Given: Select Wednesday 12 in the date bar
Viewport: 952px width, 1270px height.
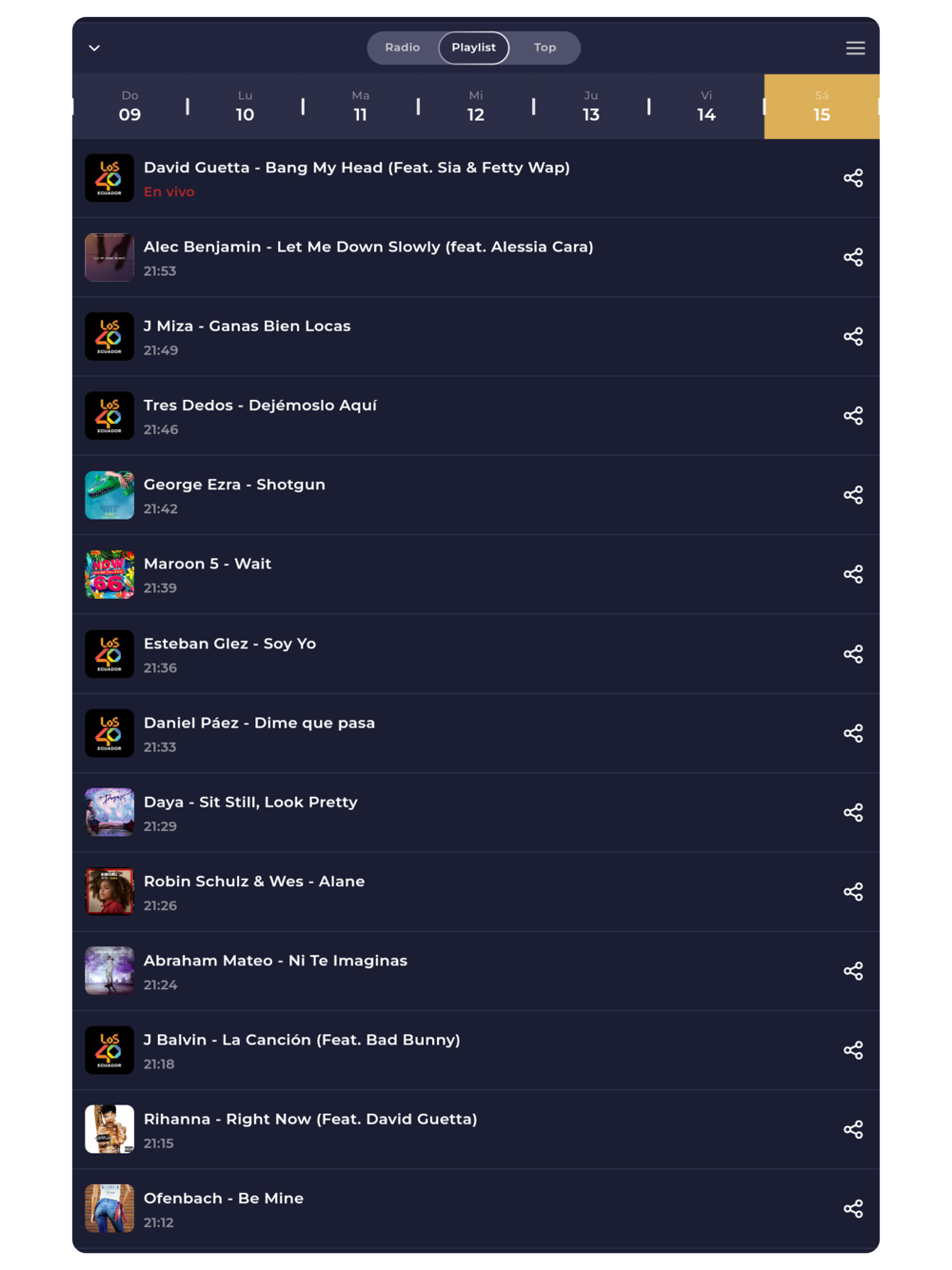Looking at the screenshot, I should pyautogui.click(x=476, y=107).
